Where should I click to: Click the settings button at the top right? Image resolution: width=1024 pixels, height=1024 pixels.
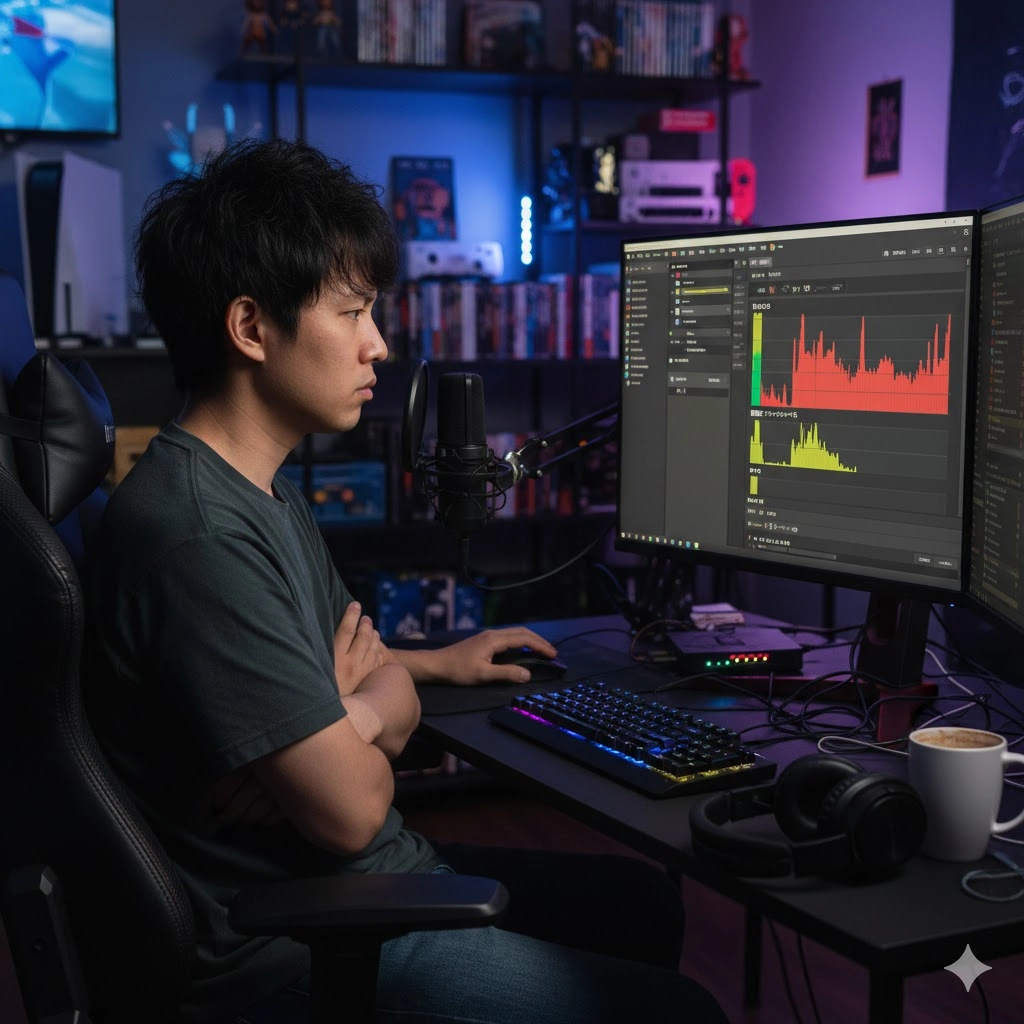click(x=952, y=251)
